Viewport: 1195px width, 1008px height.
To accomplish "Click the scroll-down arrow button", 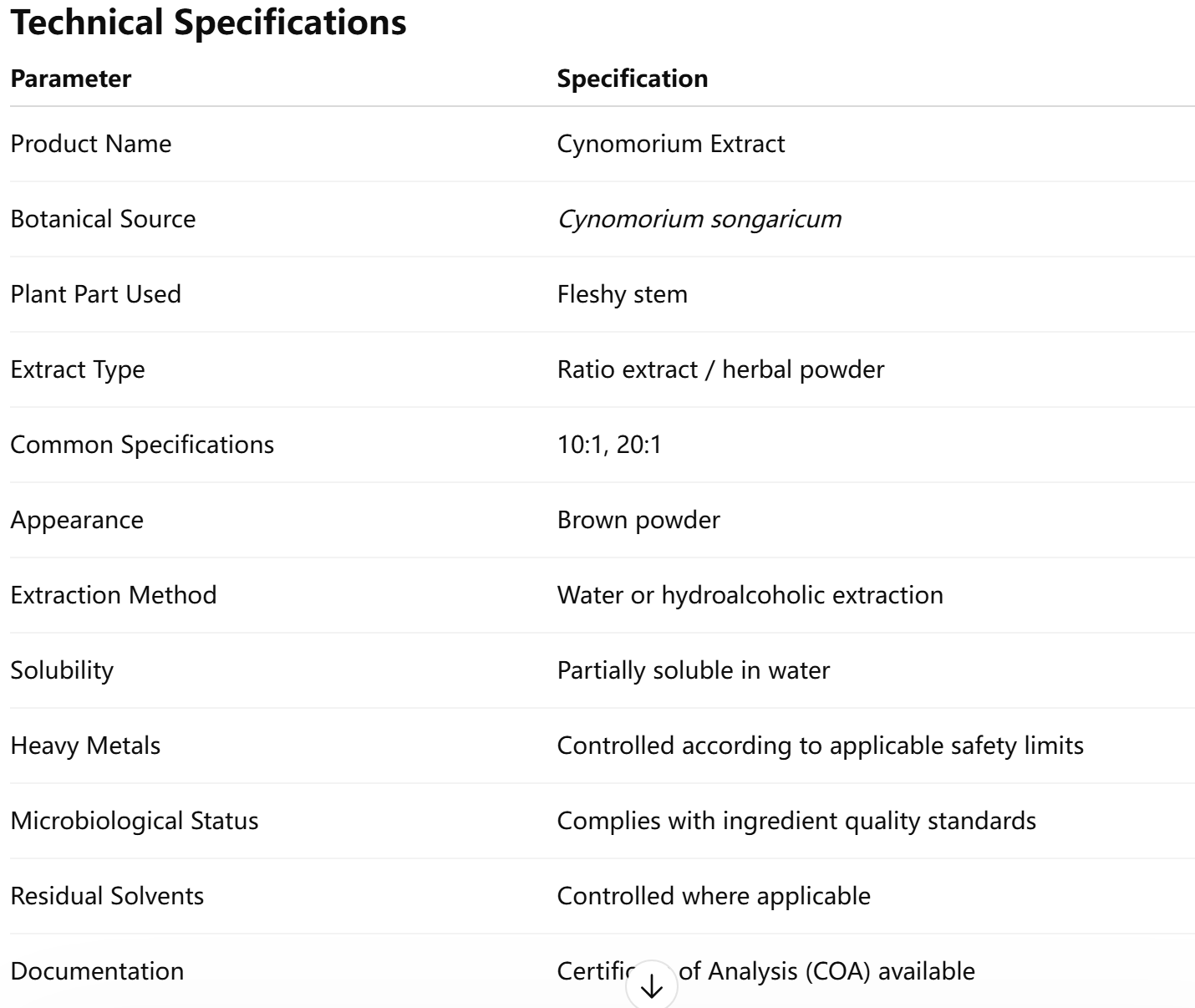I will 651,986.
